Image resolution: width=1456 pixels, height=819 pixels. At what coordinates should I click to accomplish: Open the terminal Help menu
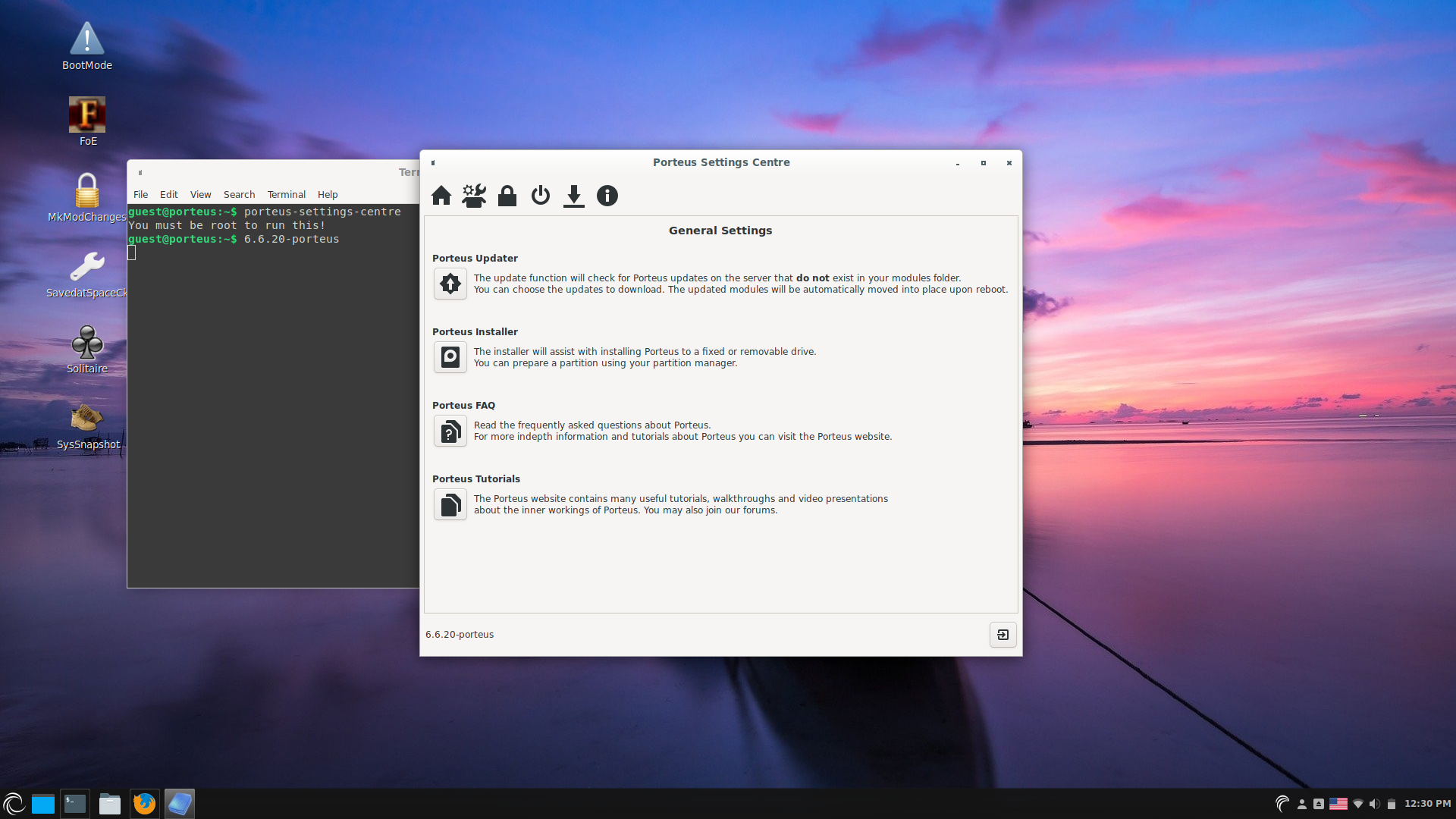tap(328, 195)
